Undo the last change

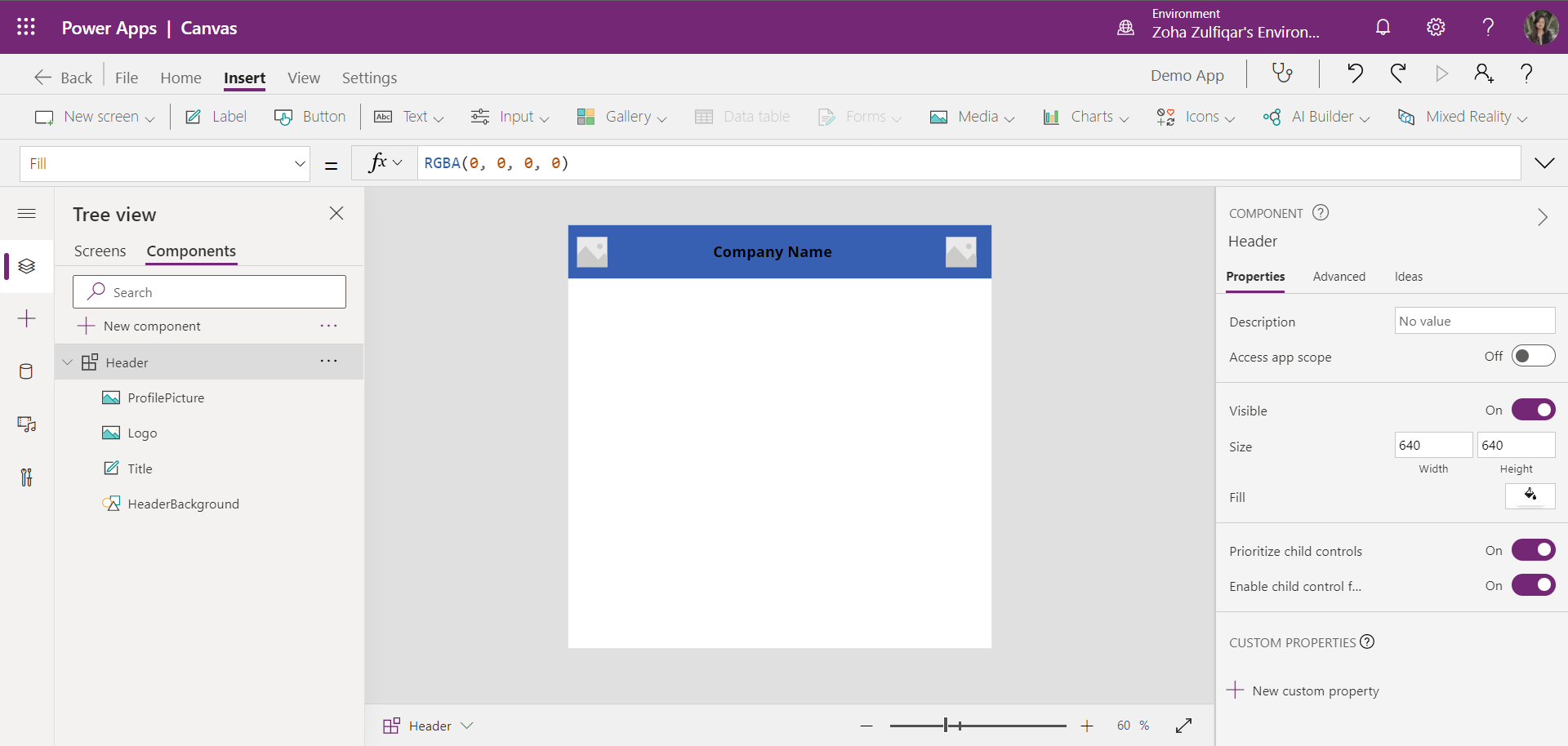click(x=1356, y=73)
